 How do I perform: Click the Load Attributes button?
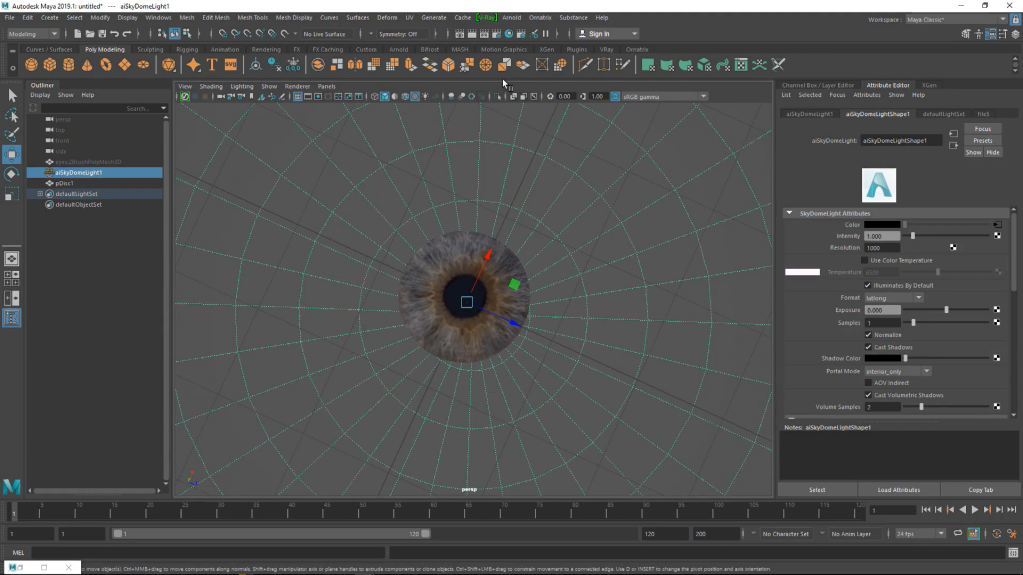(898, 490)
